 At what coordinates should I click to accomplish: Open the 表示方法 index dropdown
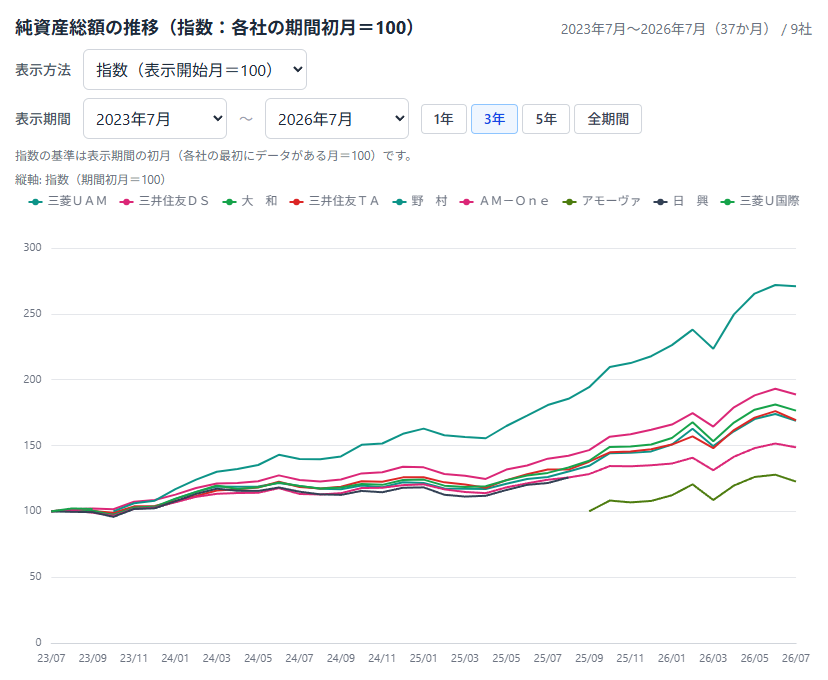[x=195, y=70]
